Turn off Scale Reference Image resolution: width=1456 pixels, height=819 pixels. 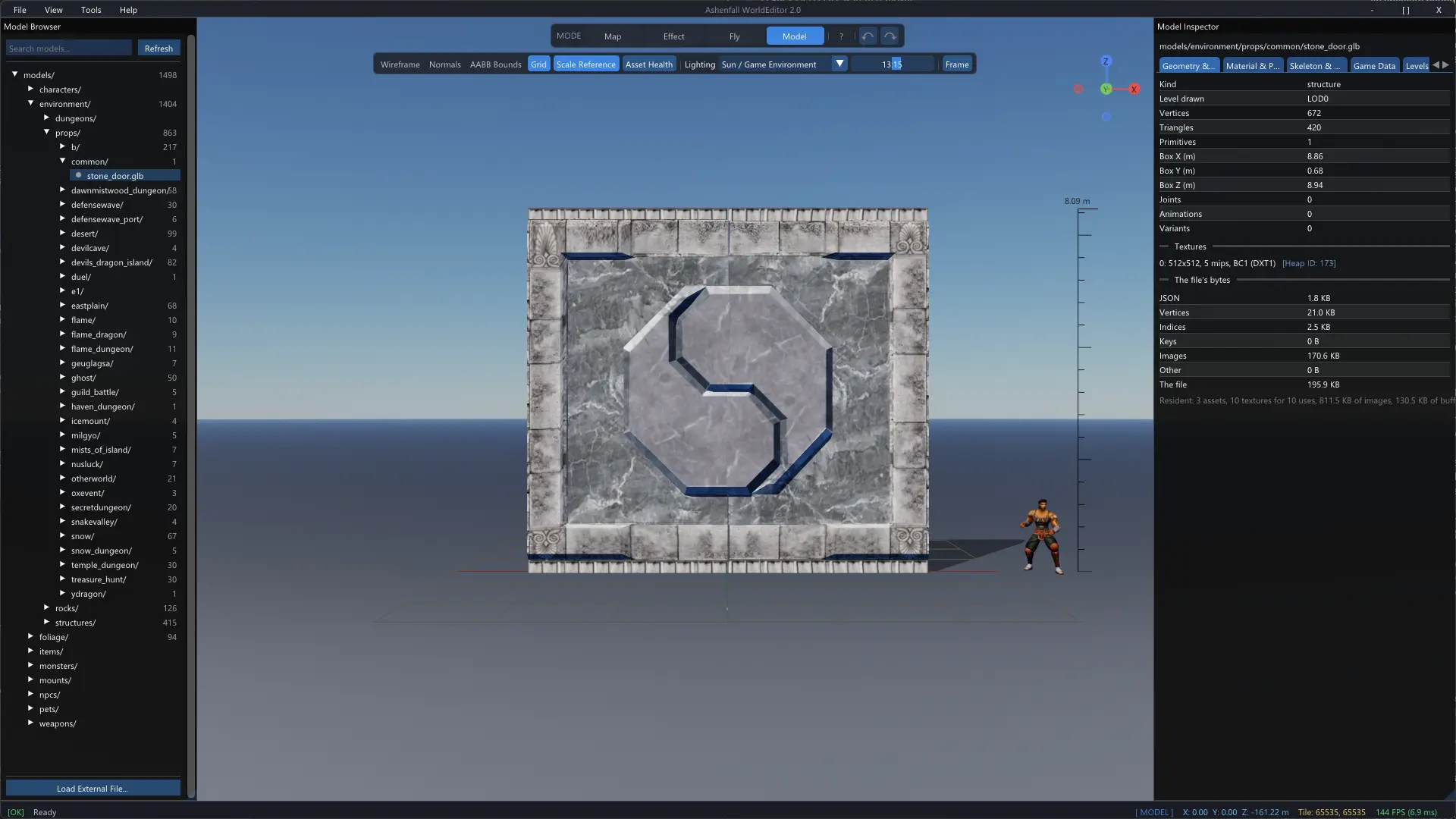585,64
